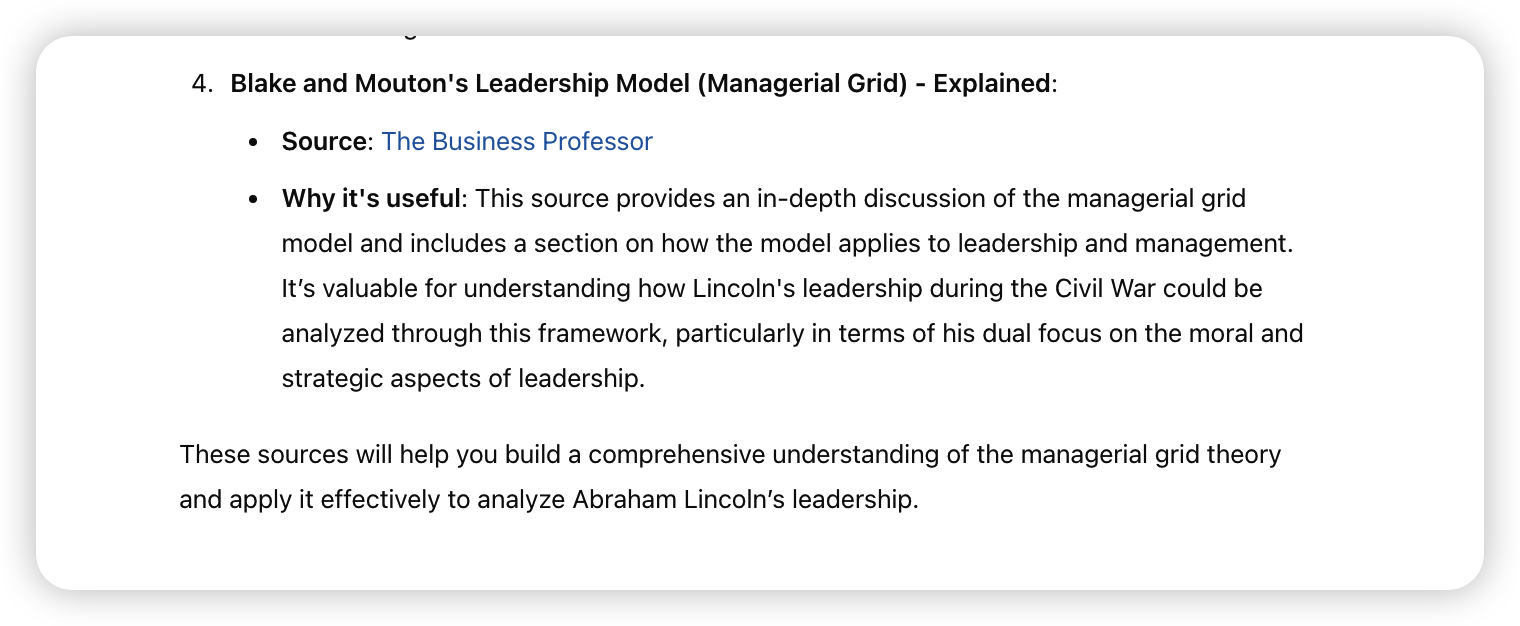Click the words "It's valuable for understanding"
This screenshot has height=626, width=1520.
[456, 289]
